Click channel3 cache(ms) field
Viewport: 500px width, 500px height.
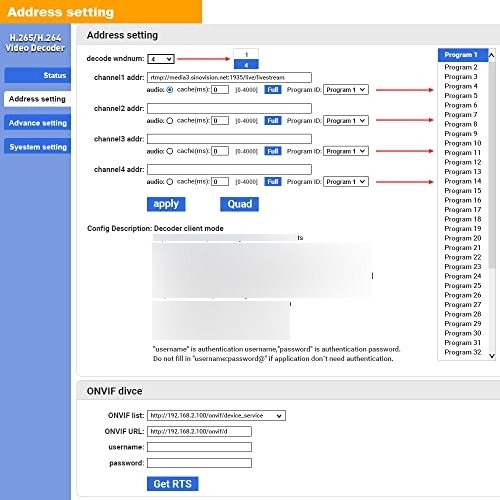(220, 151)
